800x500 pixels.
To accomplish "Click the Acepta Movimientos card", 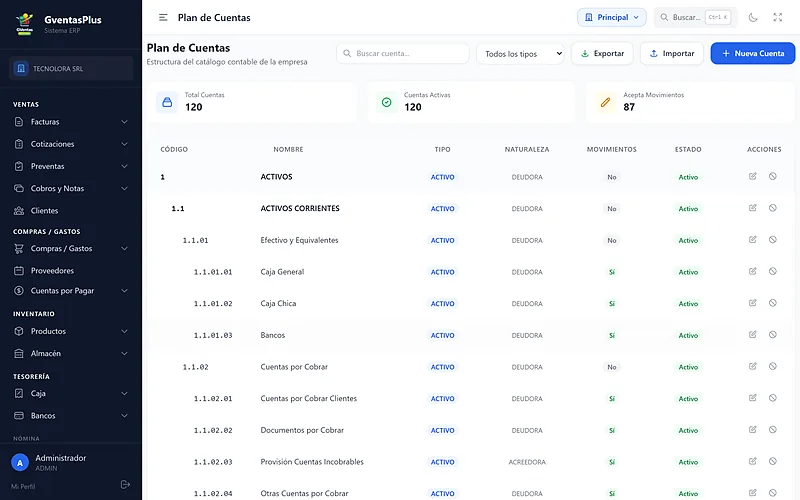I will pos(690,102).
